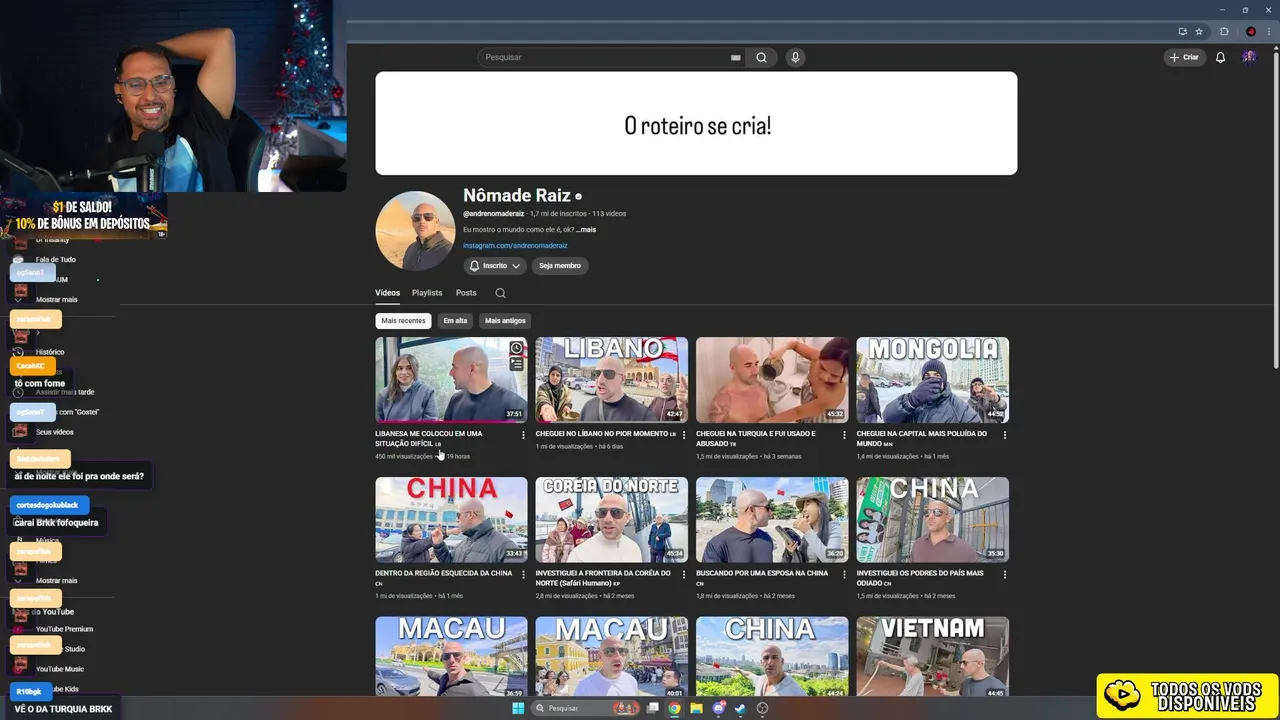The image size is (1280, 720).
Task: Open options for REGIÃO ESQUECIDA DA CHINA video
Action: [x=523, y=575]
